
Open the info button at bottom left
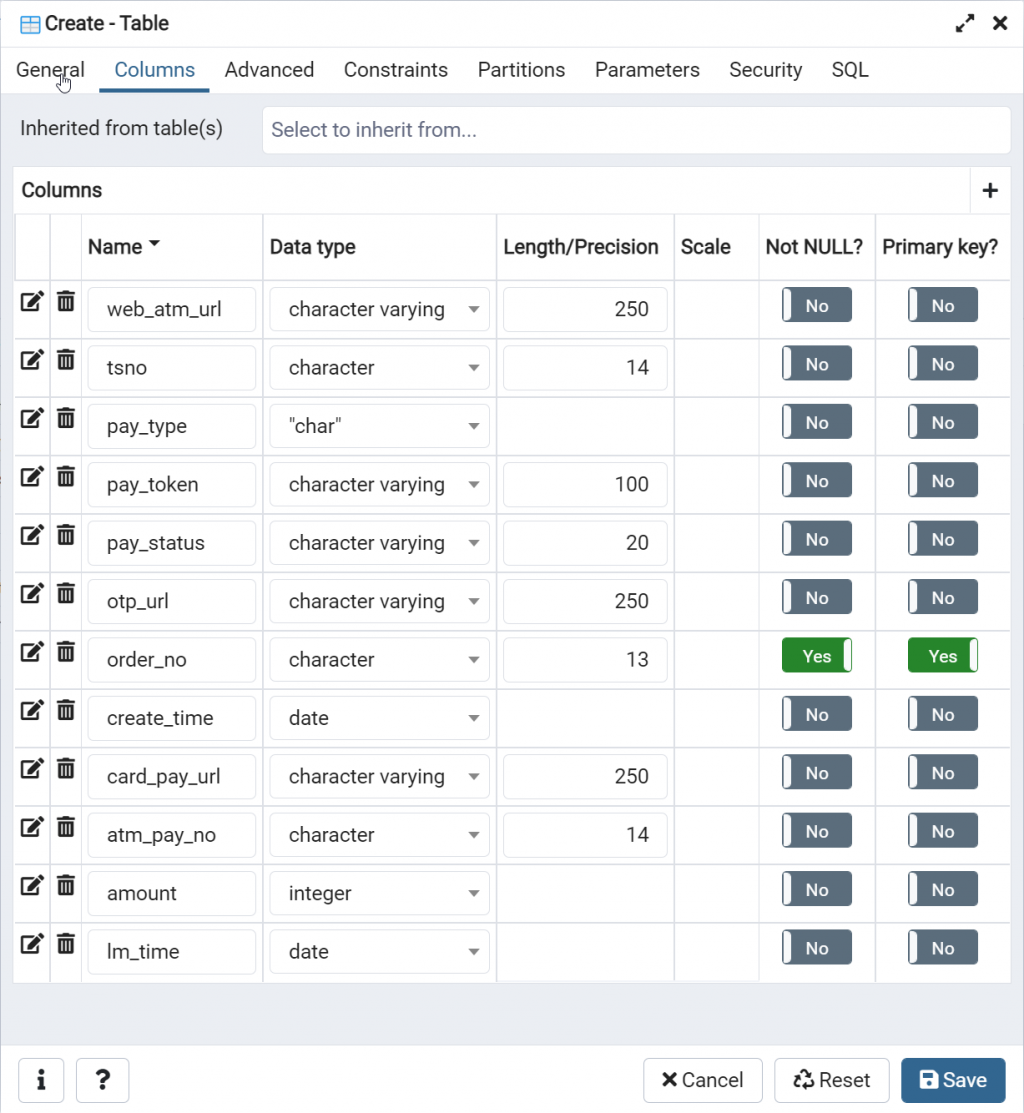tap(41, 1080)
